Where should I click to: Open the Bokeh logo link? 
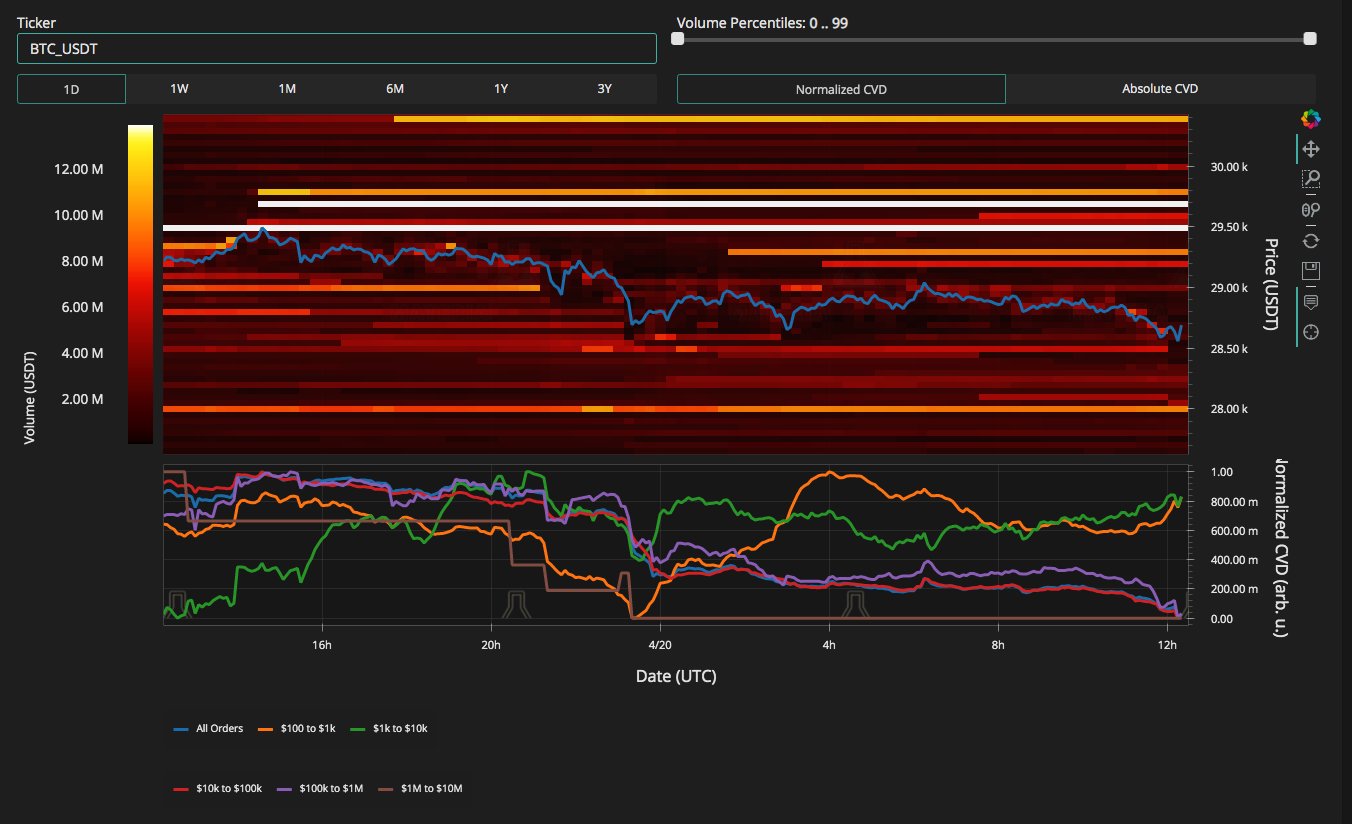click(1309, 118)
